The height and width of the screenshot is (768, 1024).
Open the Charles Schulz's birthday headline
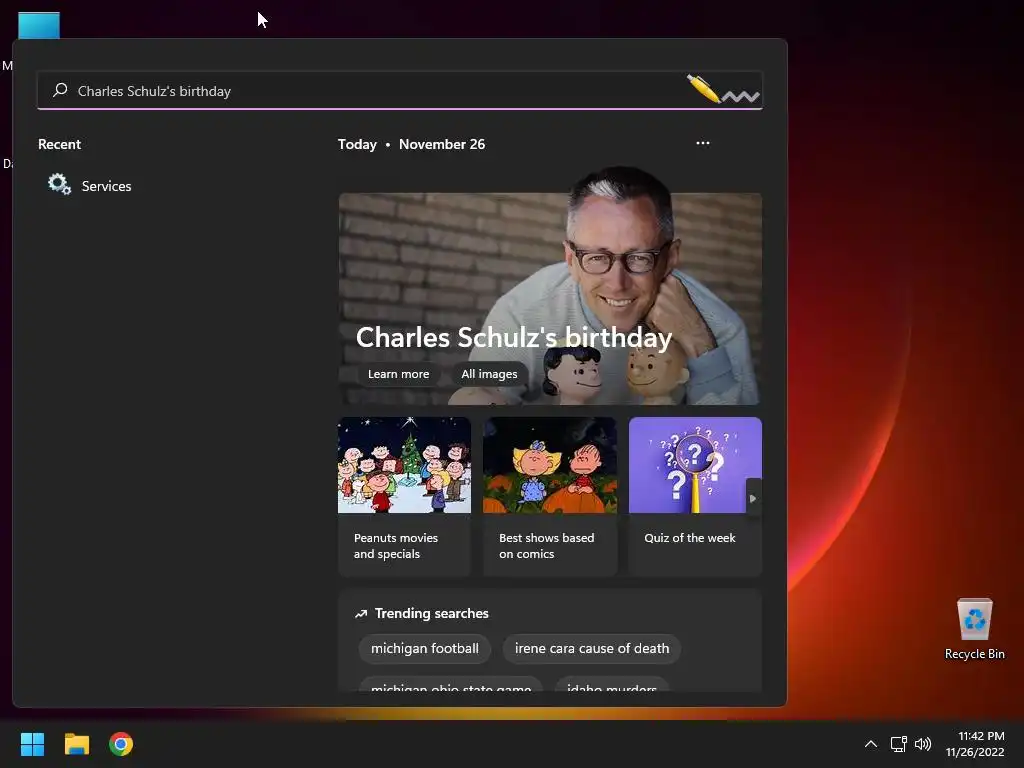pyautogui.click(x=514, y=338)
